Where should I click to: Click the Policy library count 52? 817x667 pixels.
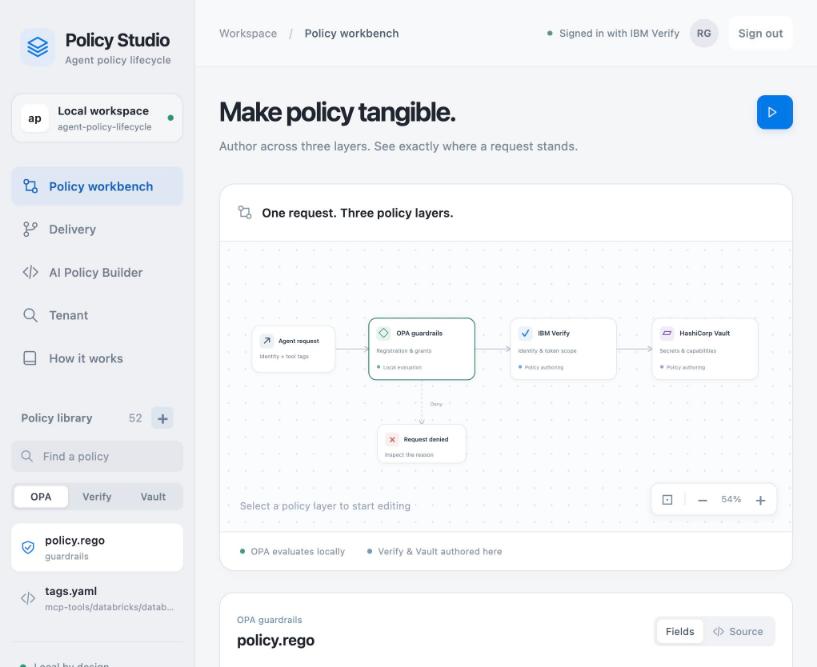tap(135, 418)
